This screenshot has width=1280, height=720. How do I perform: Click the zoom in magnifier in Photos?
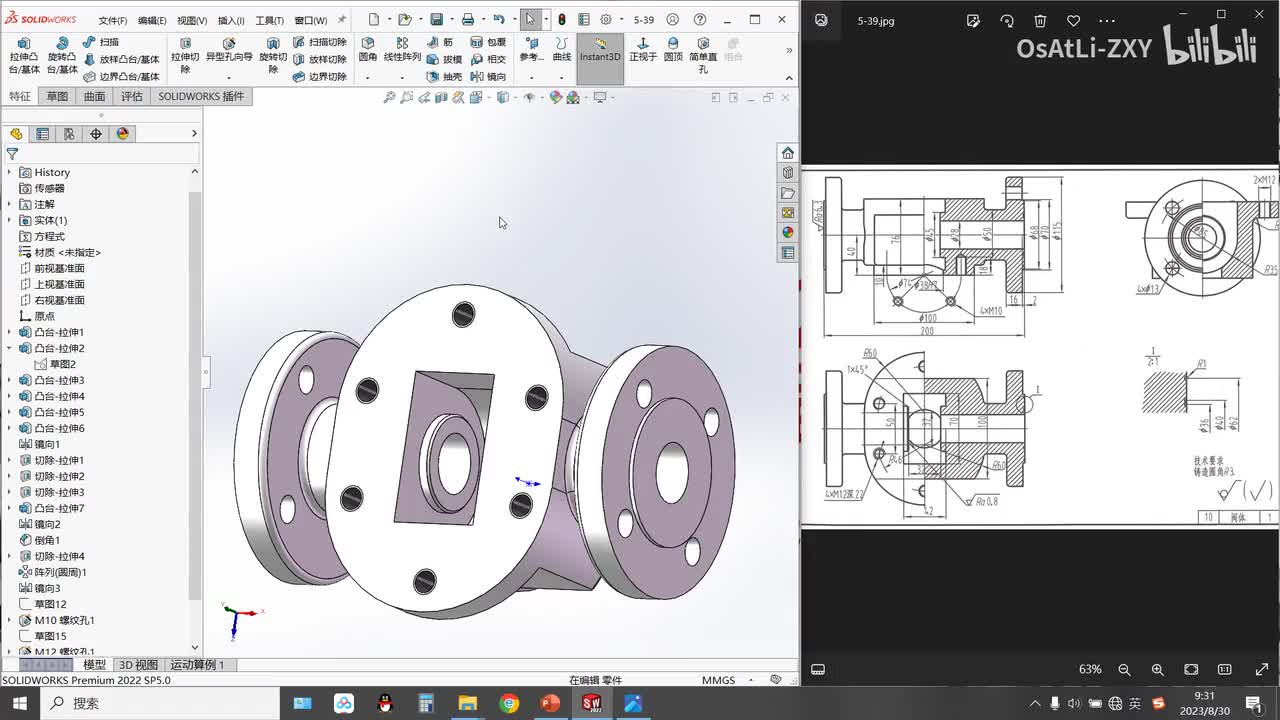pos(1157,669)
